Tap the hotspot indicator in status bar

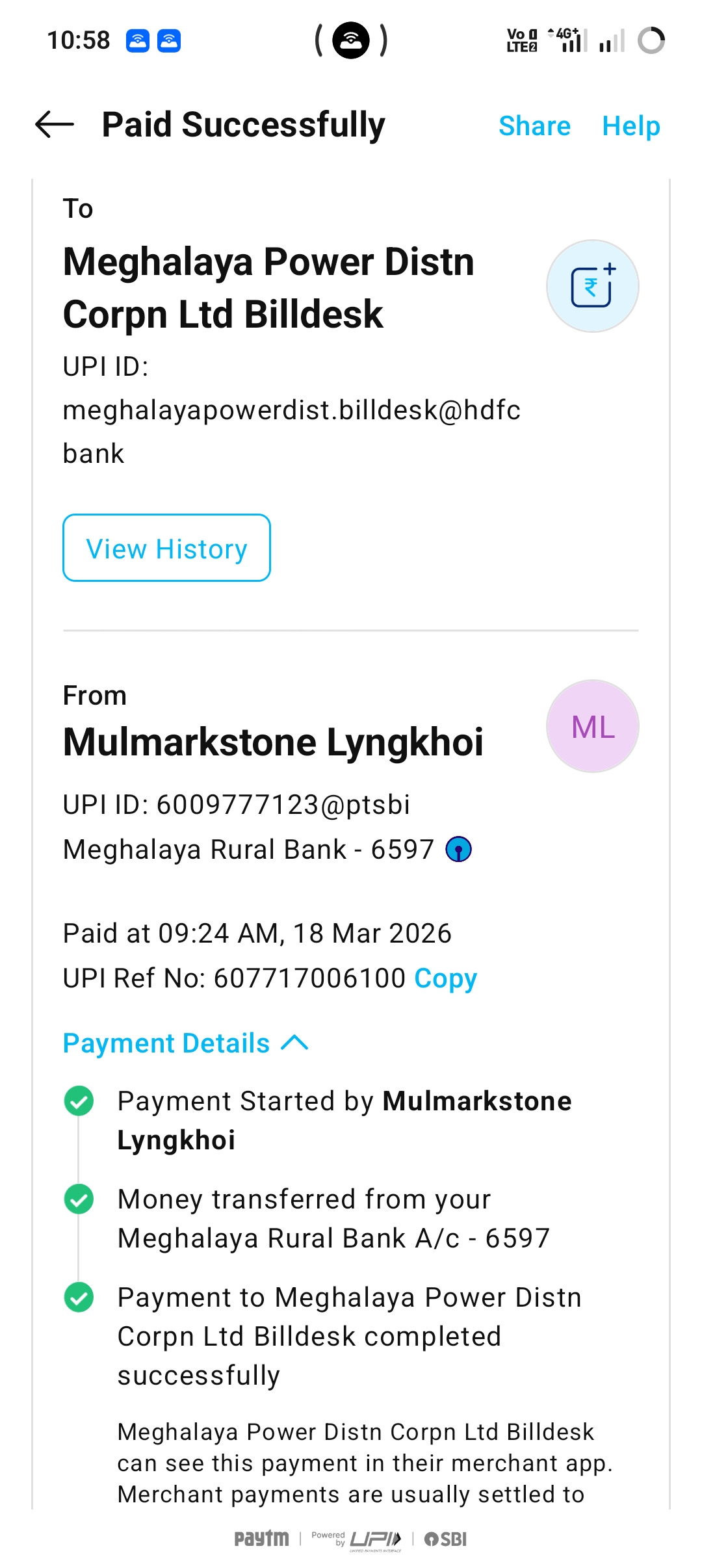pyautogui.click(x=351, y=40)
